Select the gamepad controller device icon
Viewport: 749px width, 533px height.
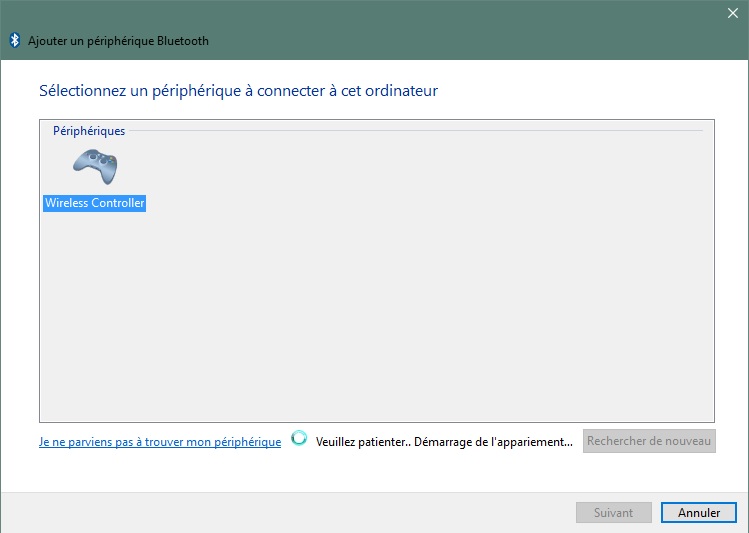click(x=95, y=166)
